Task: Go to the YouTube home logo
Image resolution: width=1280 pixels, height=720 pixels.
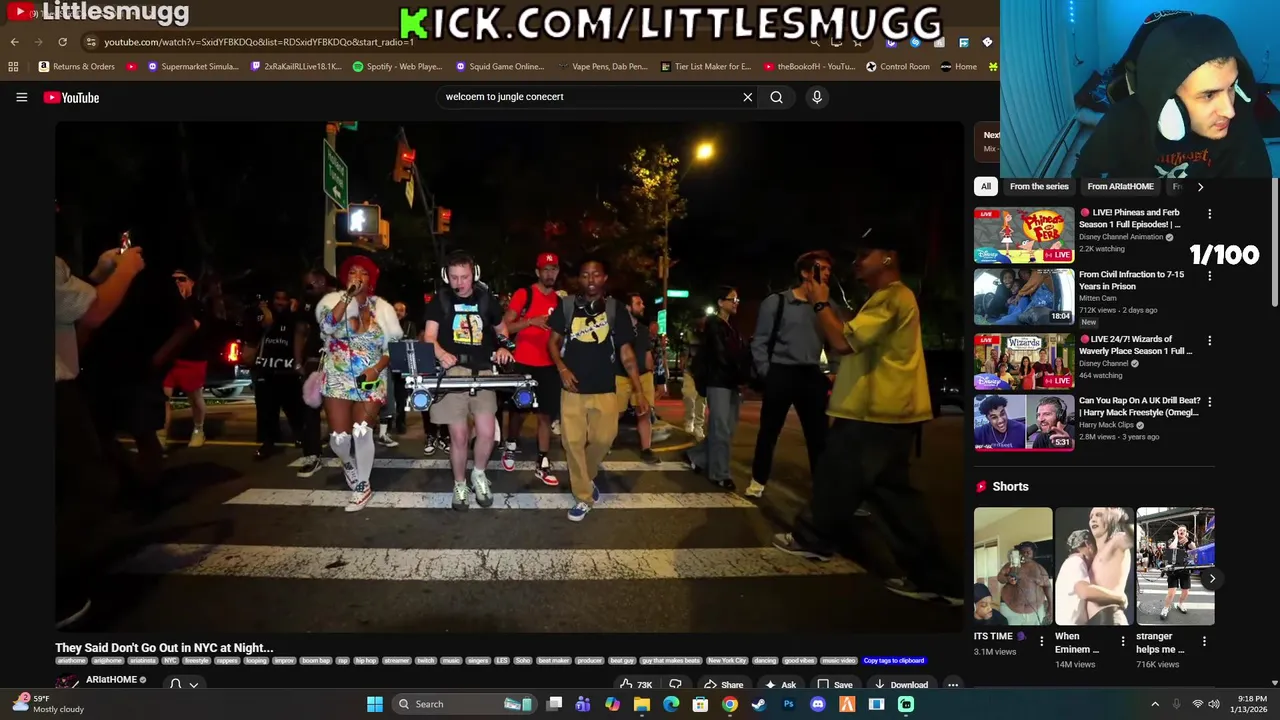Action: [71, 97]
